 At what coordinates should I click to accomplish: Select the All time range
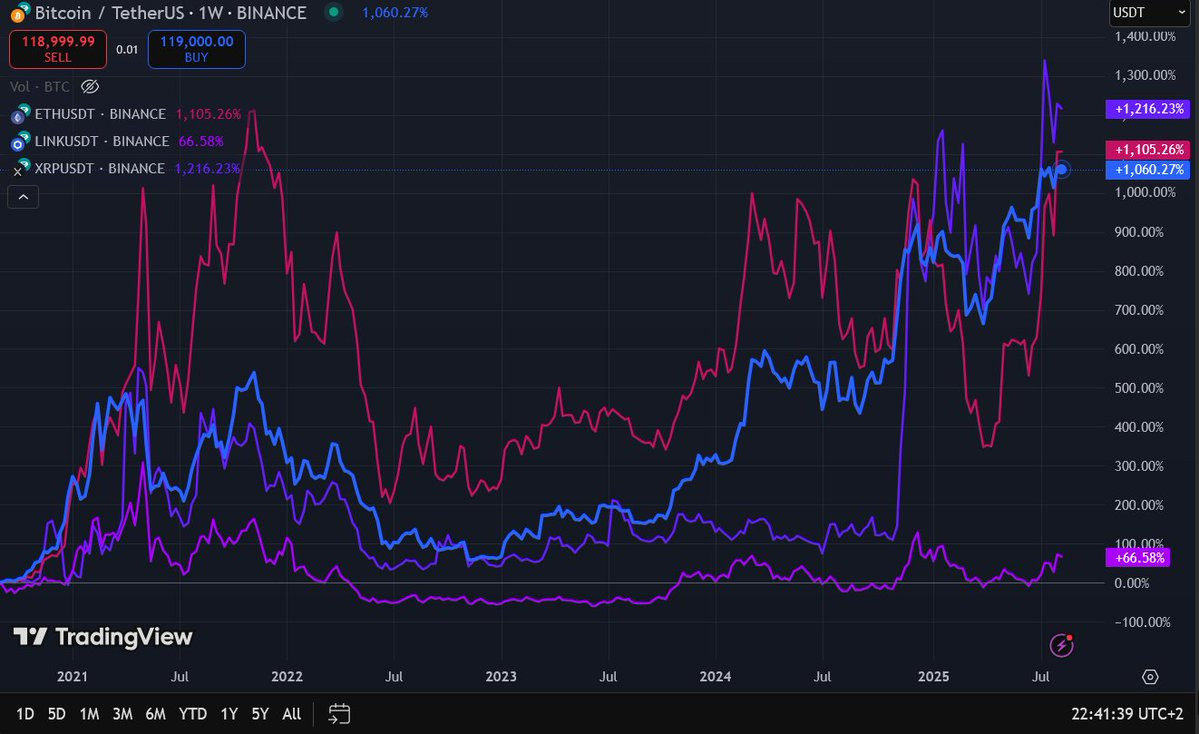291,714
